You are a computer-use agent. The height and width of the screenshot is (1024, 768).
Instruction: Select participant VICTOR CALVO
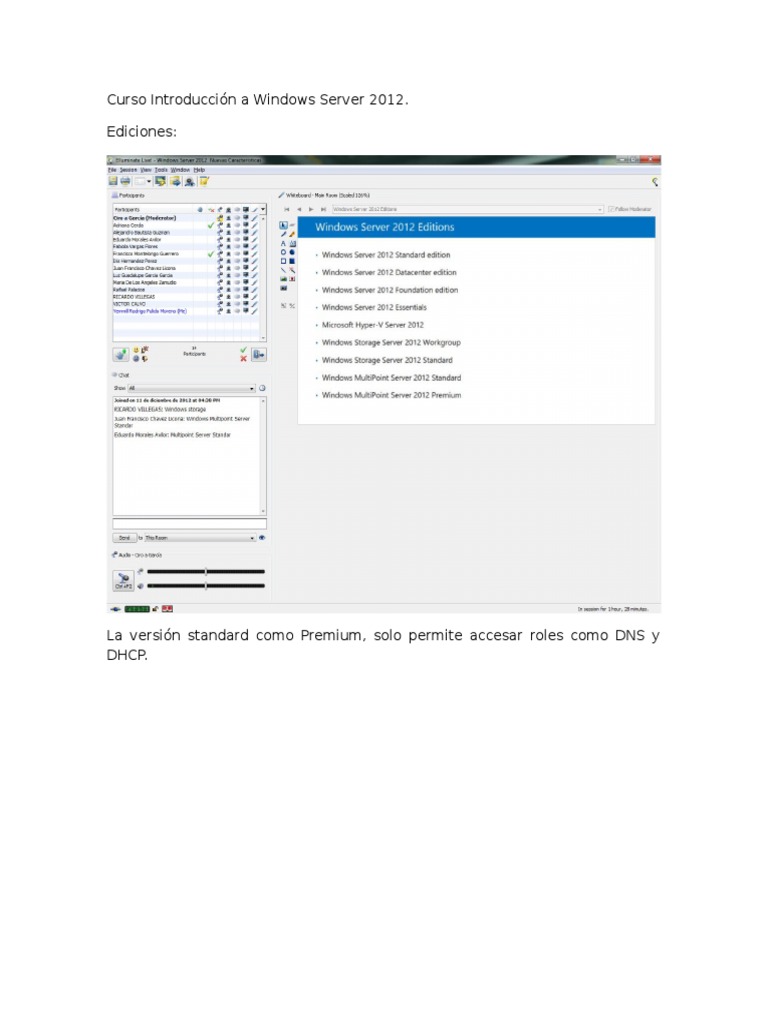coord(129,304)
